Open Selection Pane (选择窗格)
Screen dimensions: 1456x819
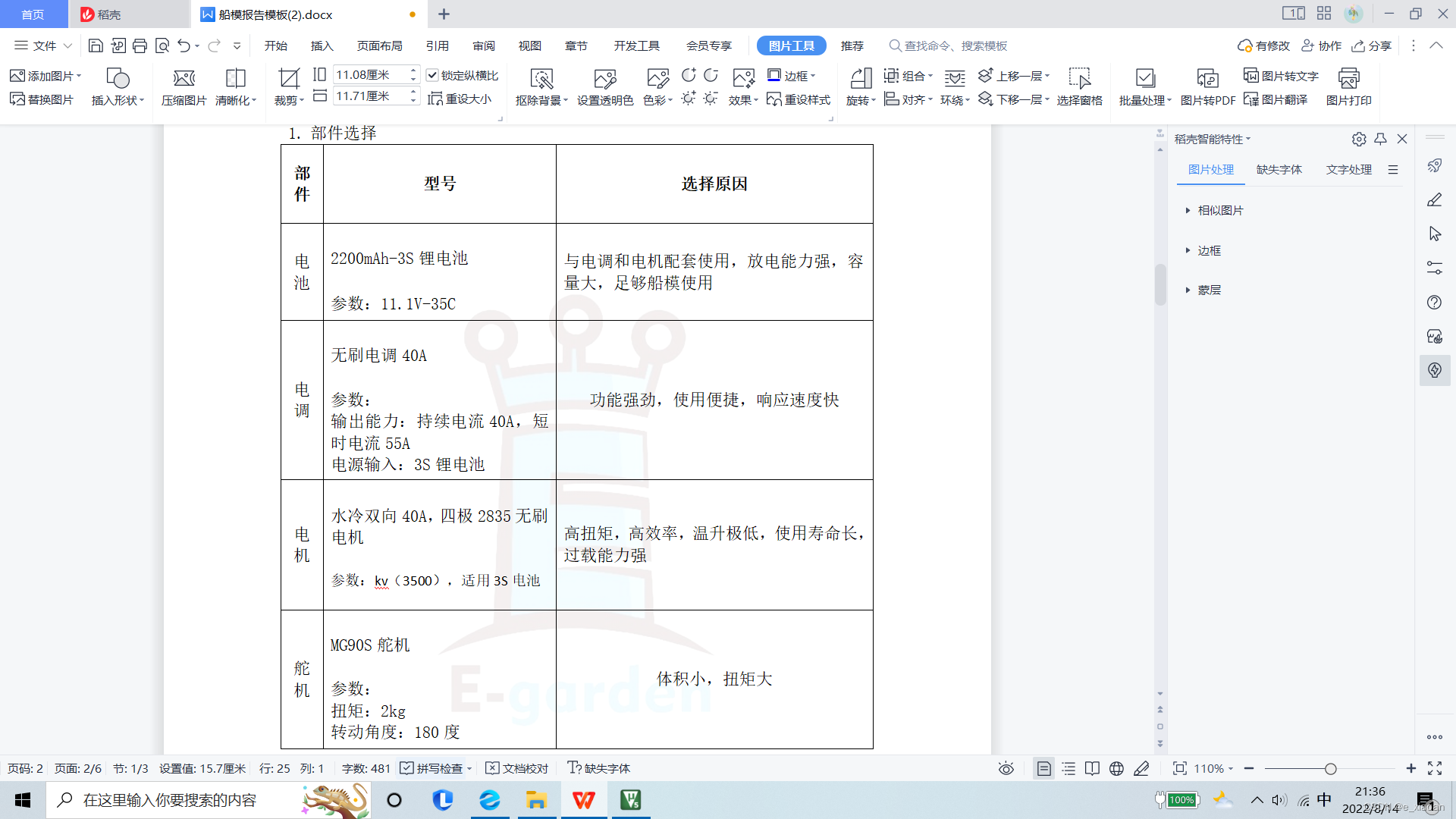1079,79
